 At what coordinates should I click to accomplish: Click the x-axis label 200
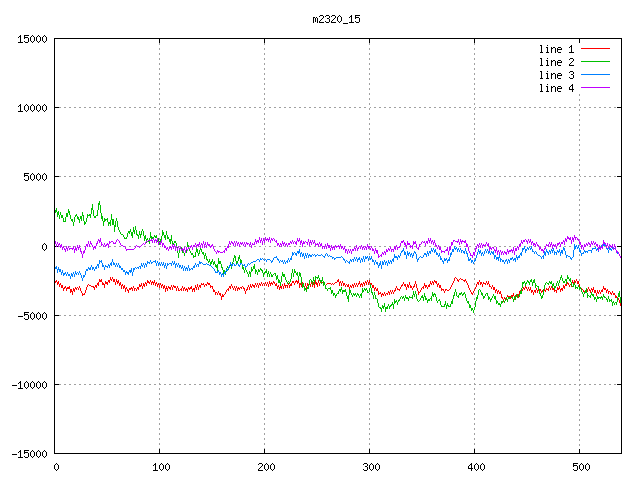(265, 467)
